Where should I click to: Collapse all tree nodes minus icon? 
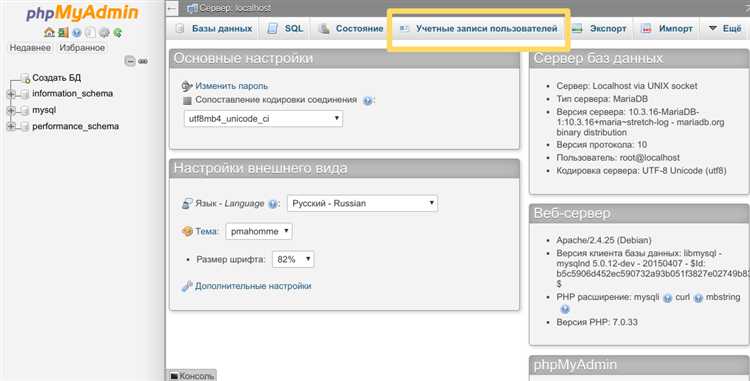pyautogui.click(x=130, y=61)
